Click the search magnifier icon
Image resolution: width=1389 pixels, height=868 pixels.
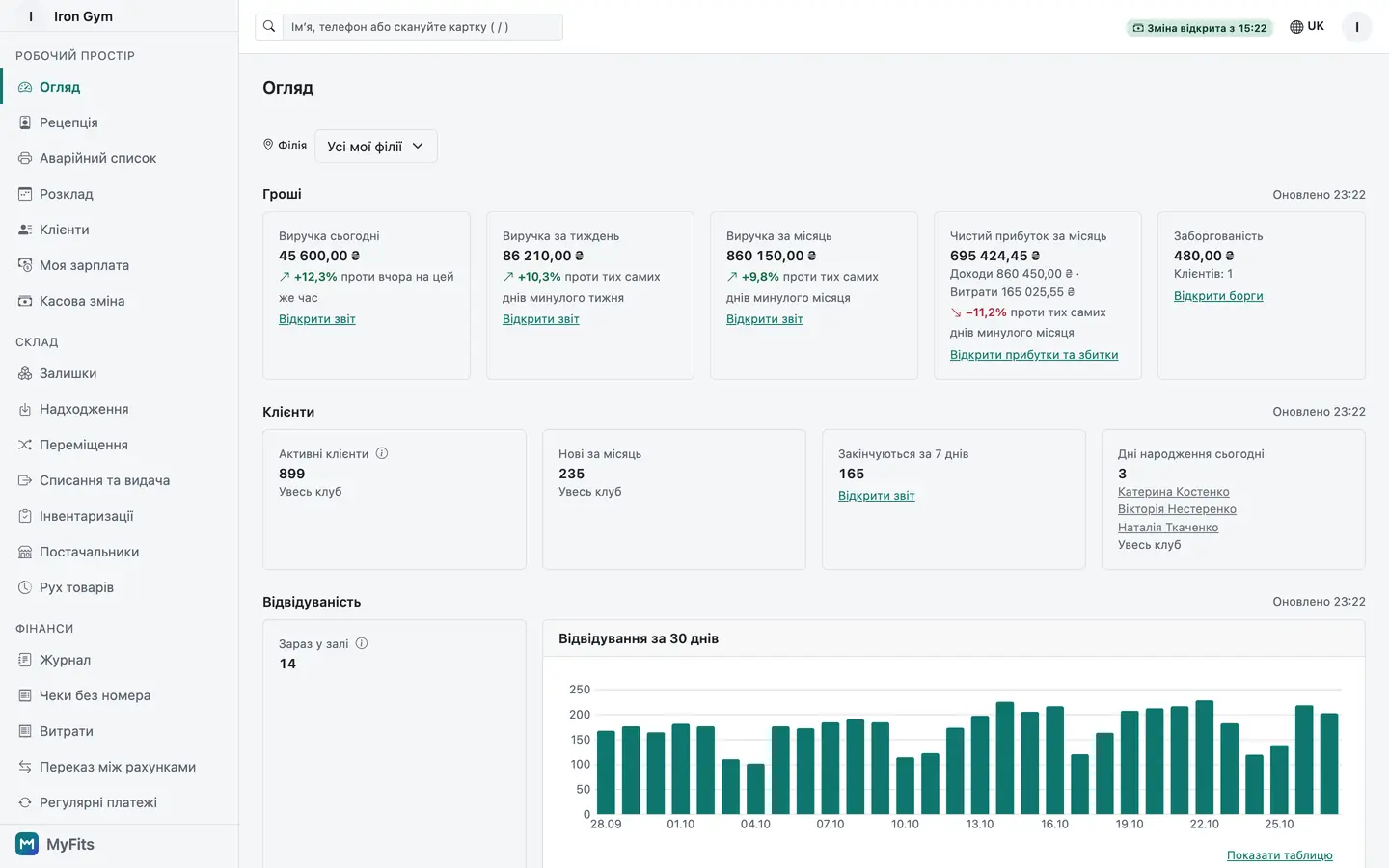(269, 27)
